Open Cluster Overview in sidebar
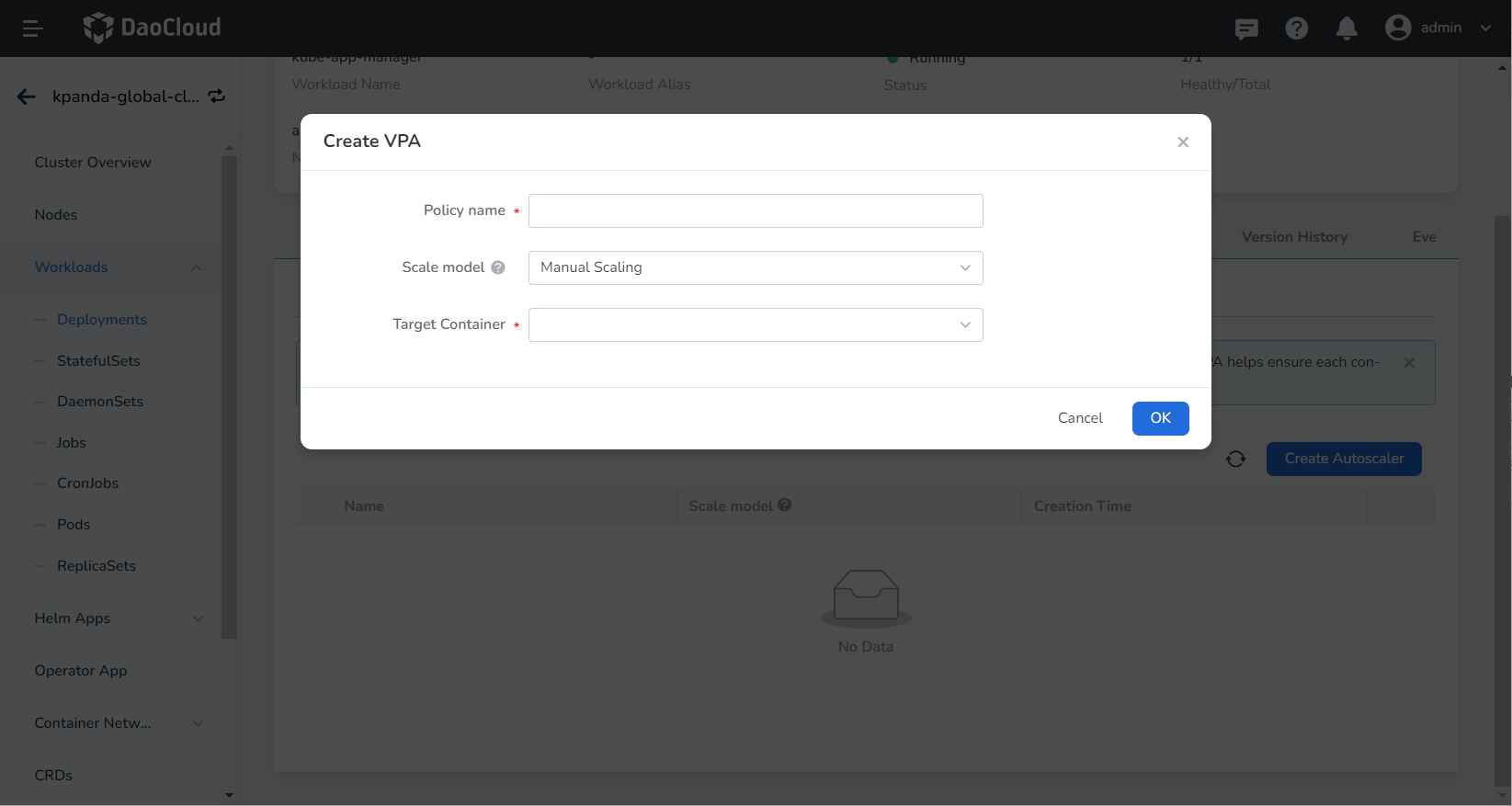Viewport: 1512px width, 806px height. [x=93, y=163]
